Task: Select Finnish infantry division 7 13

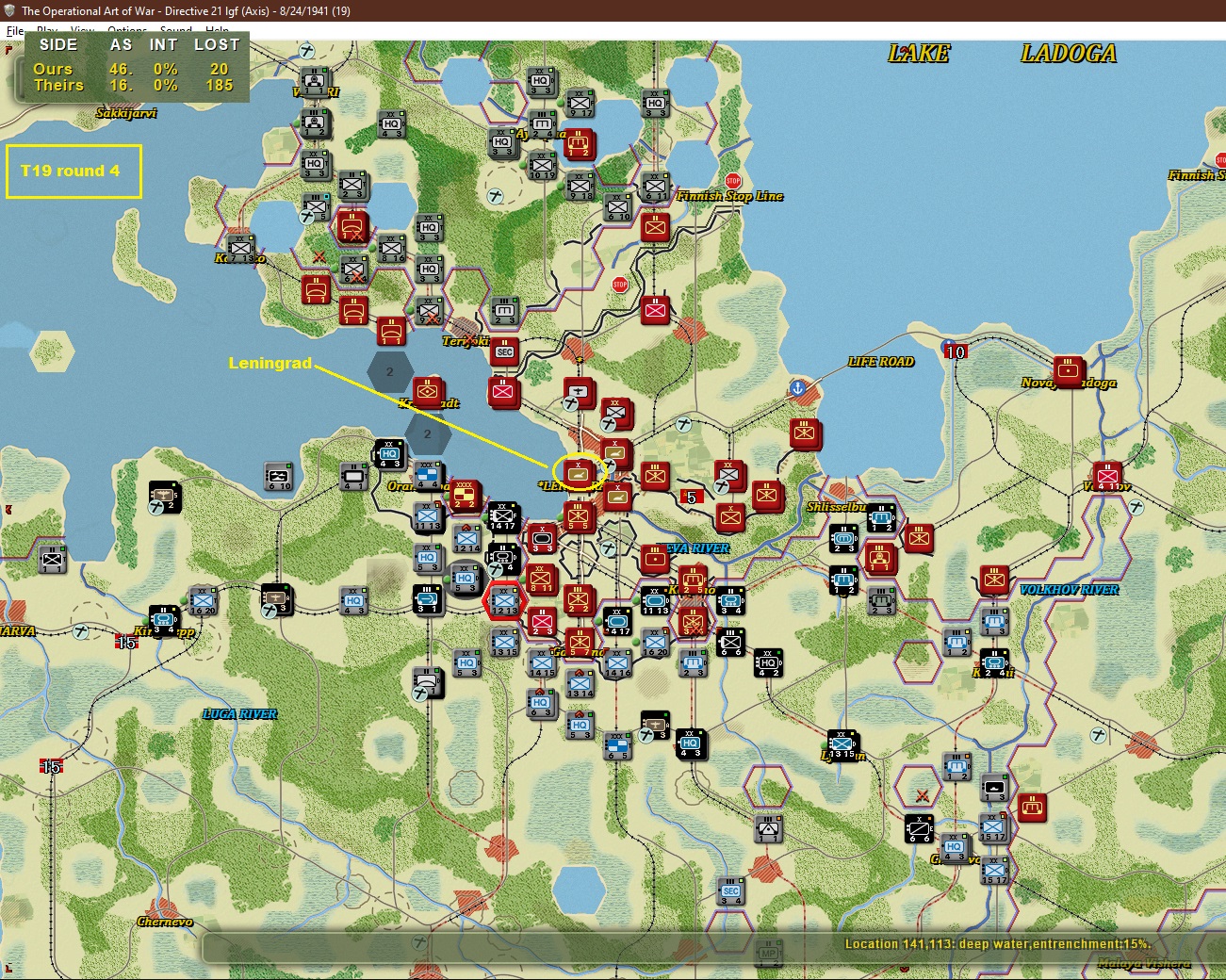Action: (x=240, y=247)
